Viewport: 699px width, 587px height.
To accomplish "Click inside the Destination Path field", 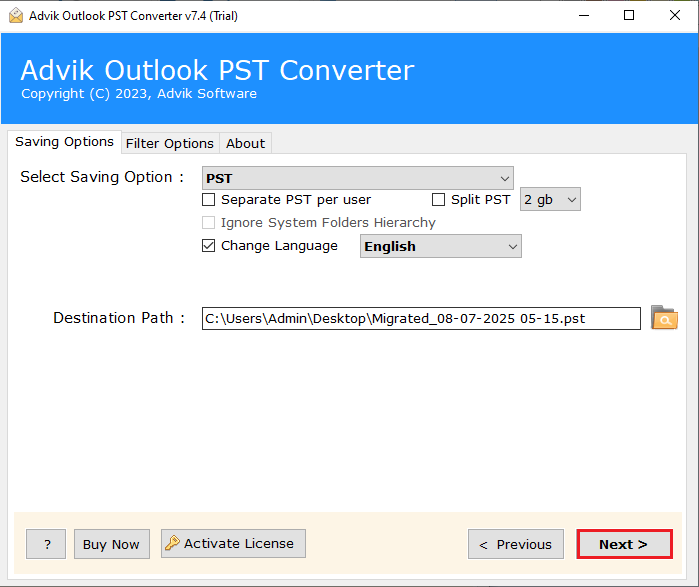I will point(421,319).
